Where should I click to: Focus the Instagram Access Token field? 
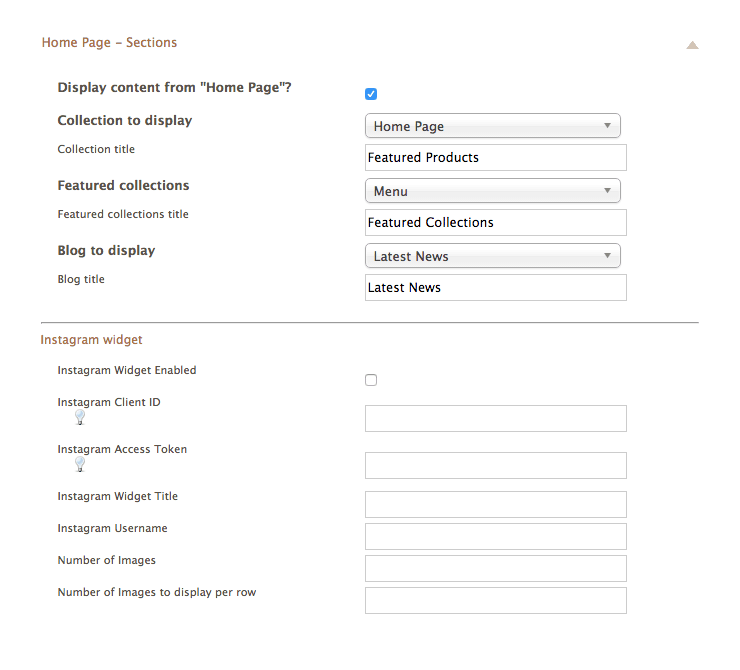(x=496, y=466)
